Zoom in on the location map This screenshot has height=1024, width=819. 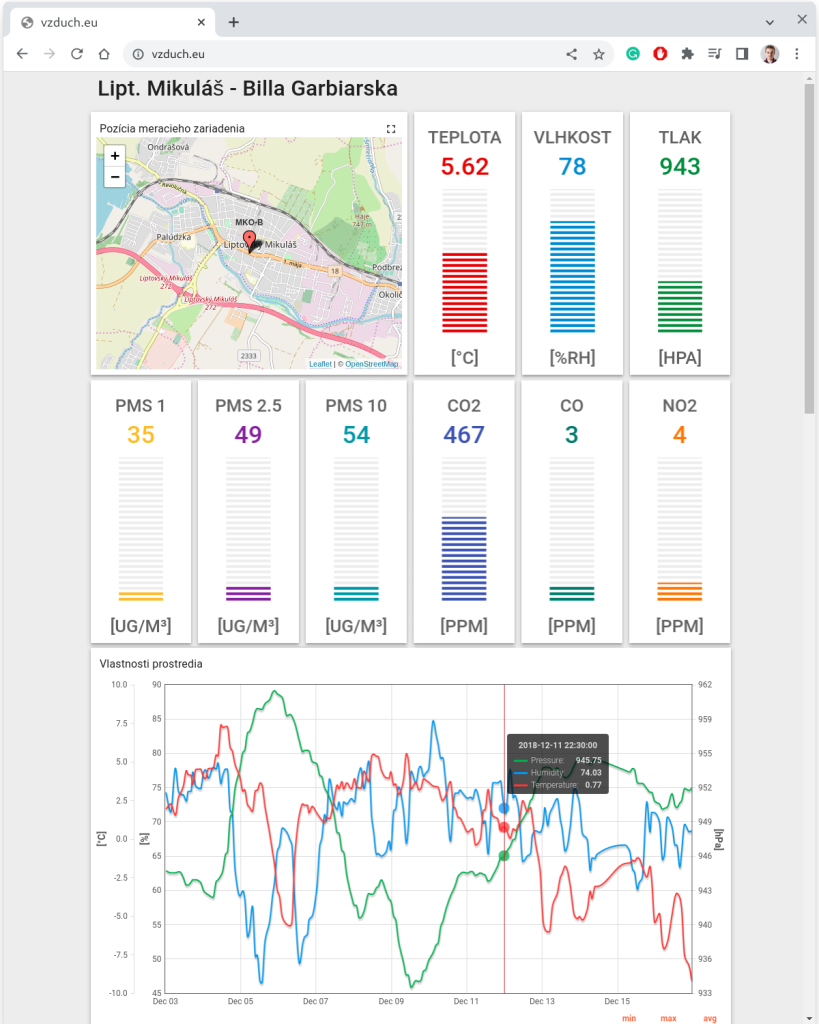(x=115, y=156)
